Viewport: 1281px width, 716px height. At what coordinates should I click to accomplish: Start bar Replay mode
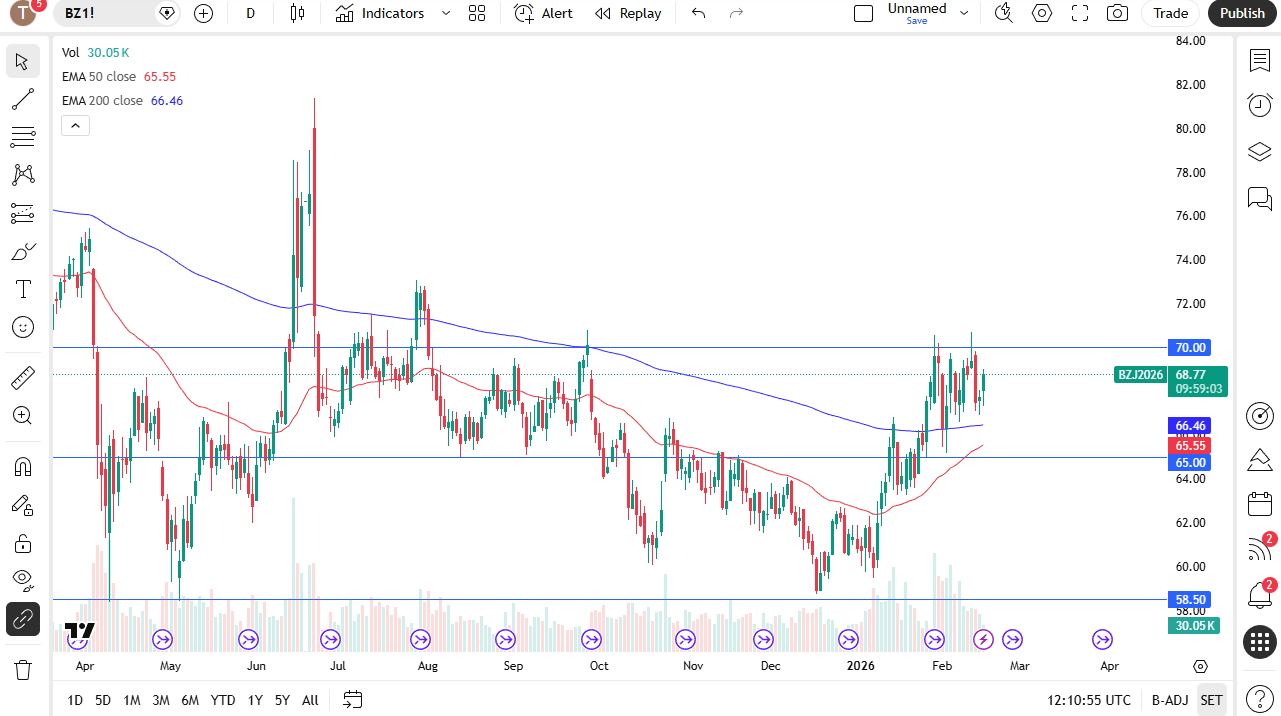[628, 13]
